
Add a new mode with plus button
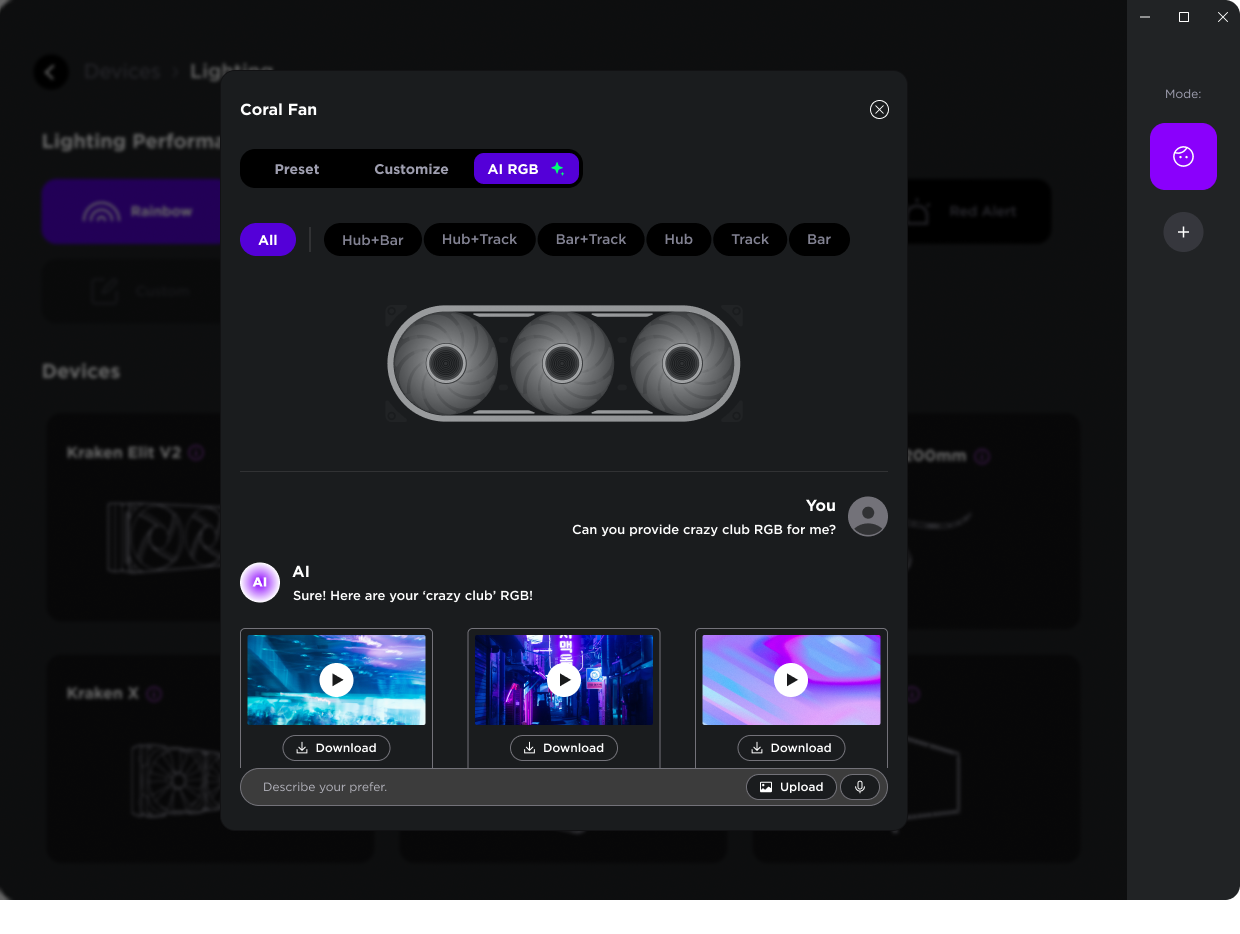[1183, 232]
